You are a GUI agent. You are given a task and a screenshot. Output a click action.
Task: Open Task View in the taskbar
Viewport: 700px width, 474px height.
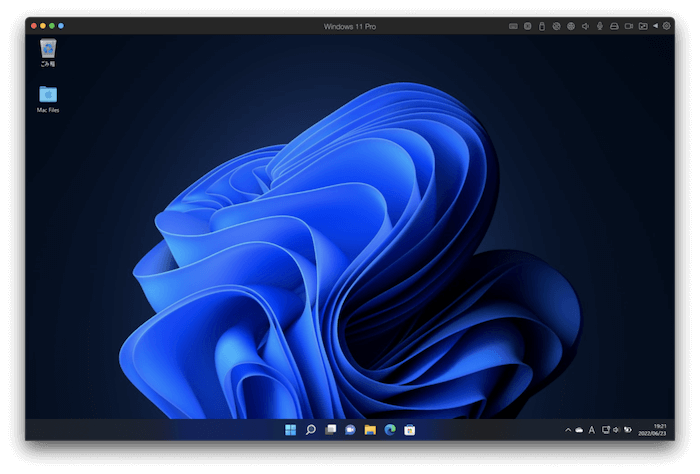(330, 430)
